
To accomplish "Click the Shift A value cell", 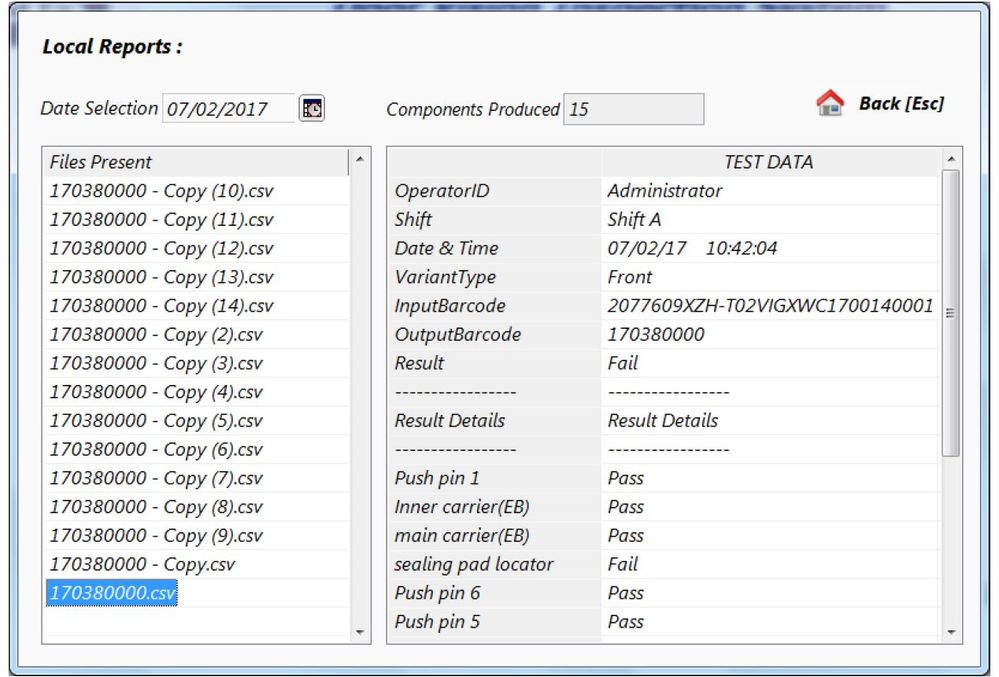I will (x=769, y=220).
